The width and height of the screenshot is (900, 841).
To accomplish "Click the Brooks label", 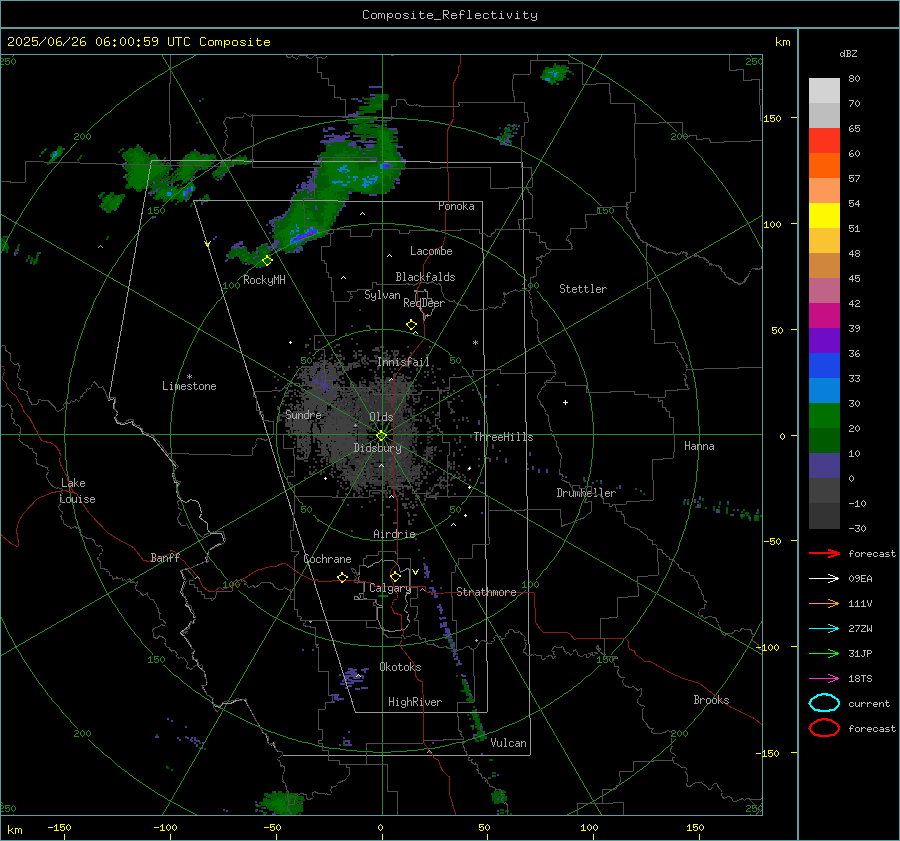I will click(x=711, y=700).
